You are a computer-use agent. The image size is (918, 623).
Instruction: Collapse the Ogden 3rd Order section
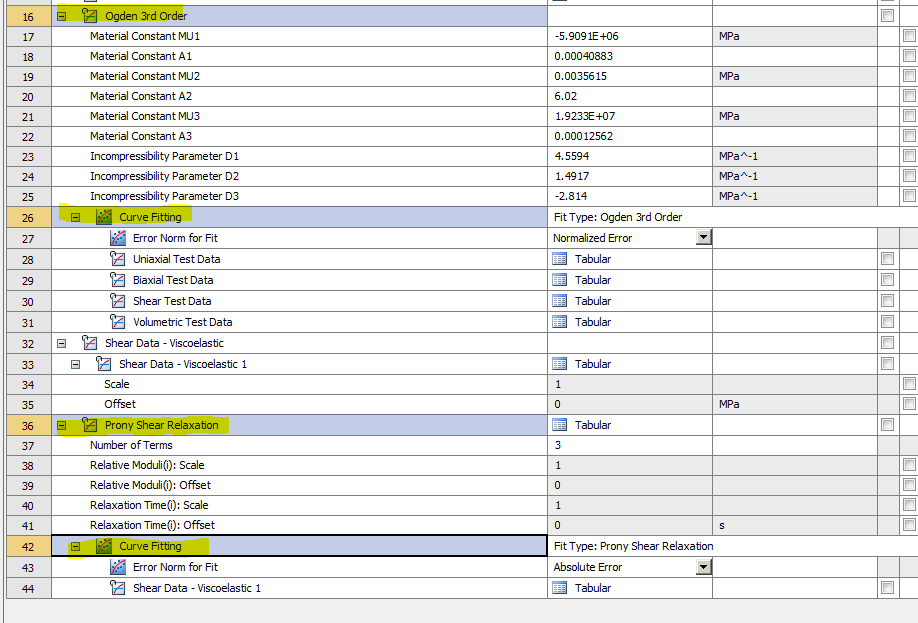coord(62,16)
